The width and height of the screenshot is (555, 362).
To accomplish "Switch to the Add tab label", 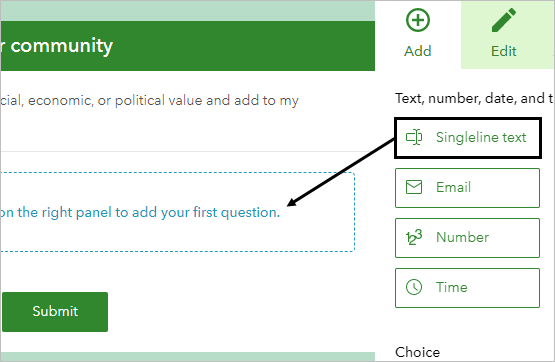I will [418, 51].
